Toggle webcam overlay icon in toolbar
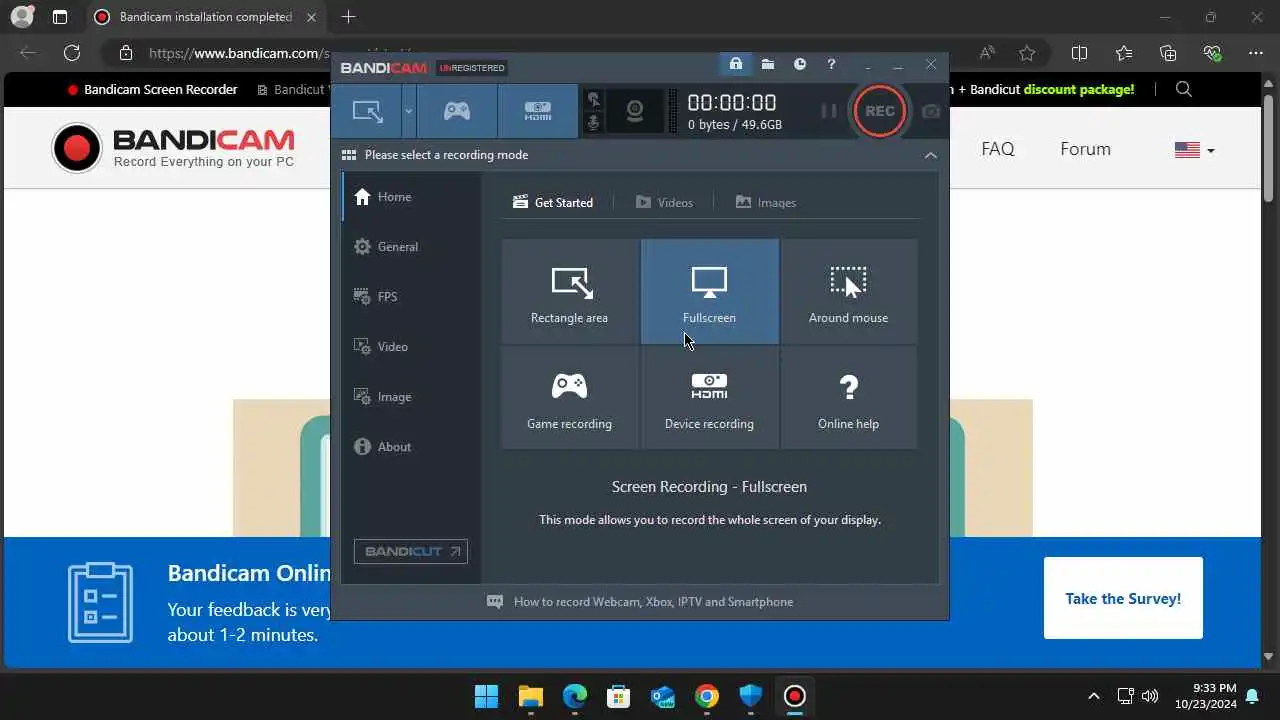 tap(635, 111)
